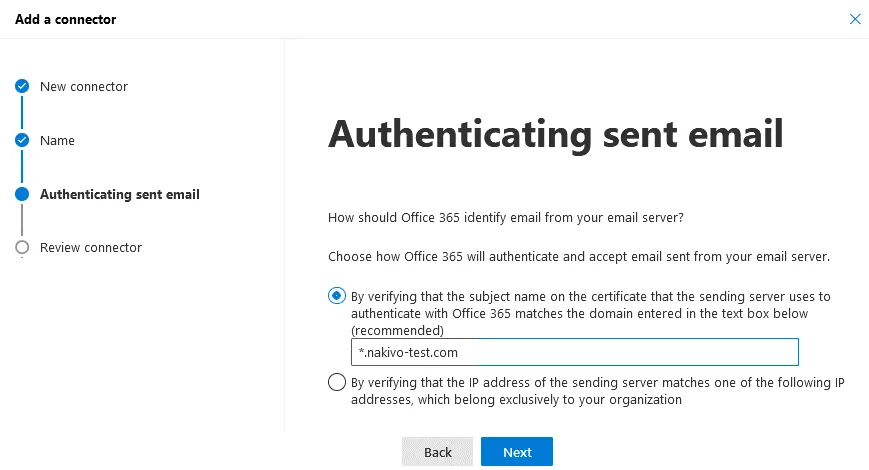Screen dimensions: 869x470
Task: Click the New connector step checkmark icon
Action: (22, 87)
